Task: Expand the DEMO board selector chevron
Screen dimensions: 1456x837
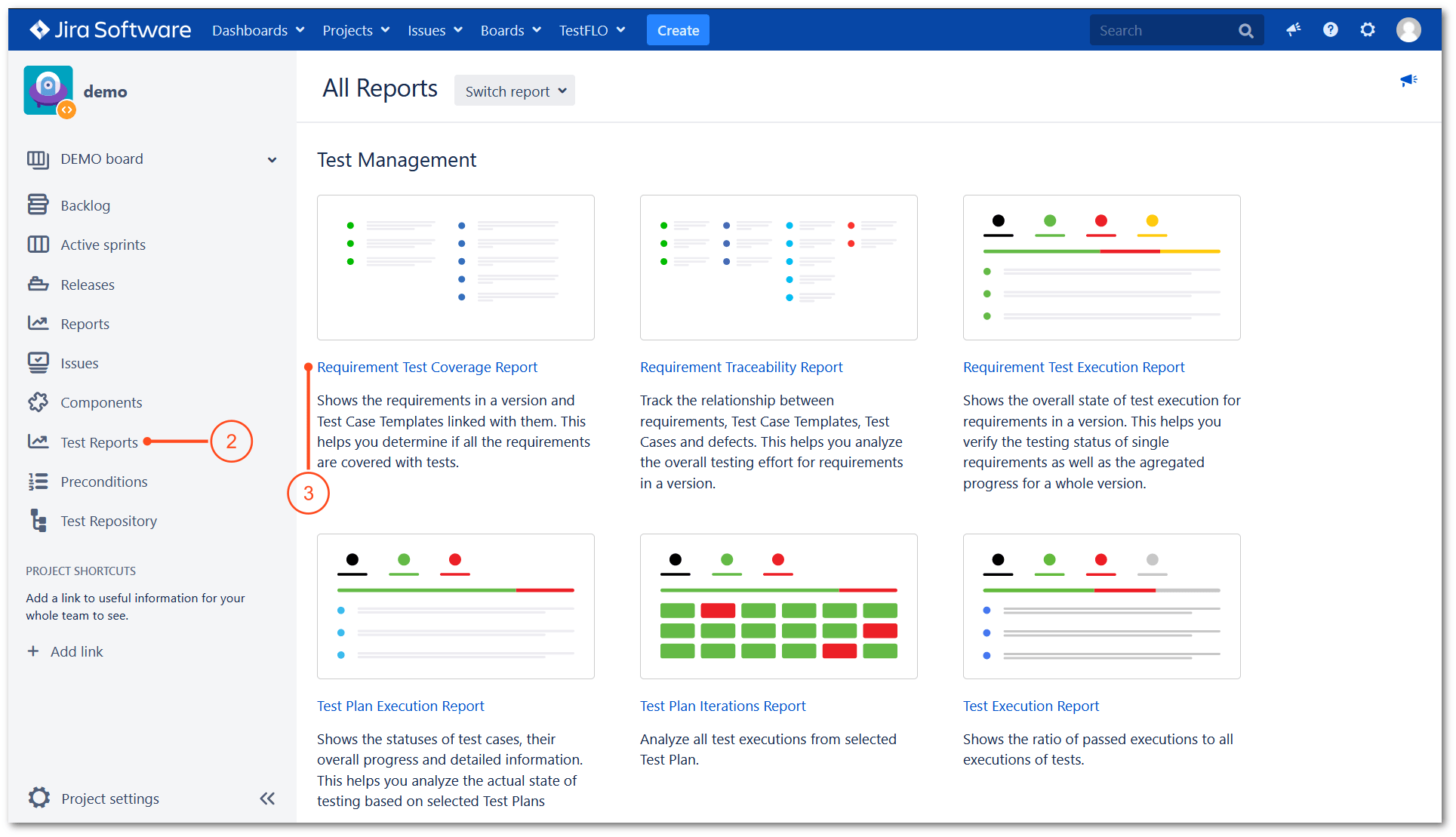Action: point(271,159)
